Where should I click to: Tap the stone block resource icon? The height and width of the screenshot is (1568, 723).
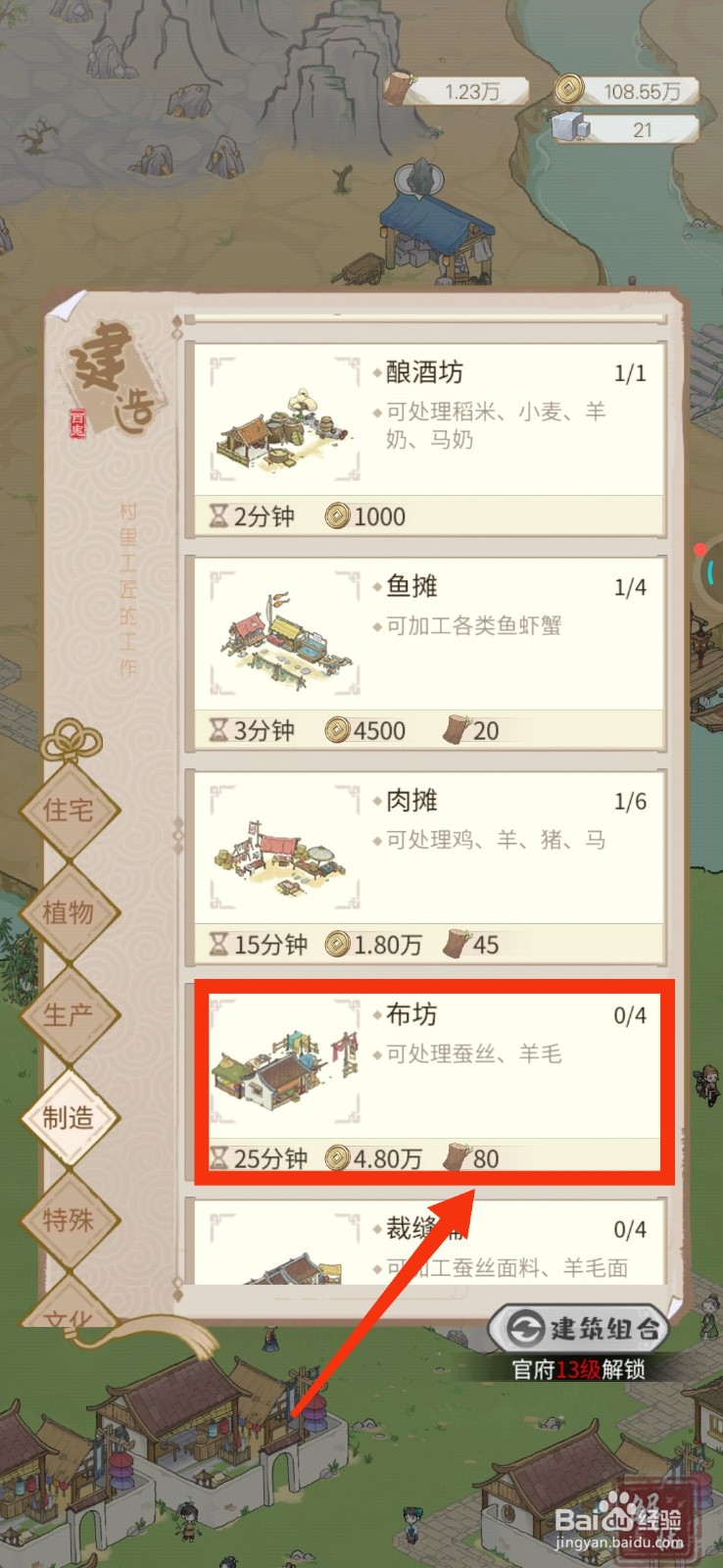[x=569, y=128]
